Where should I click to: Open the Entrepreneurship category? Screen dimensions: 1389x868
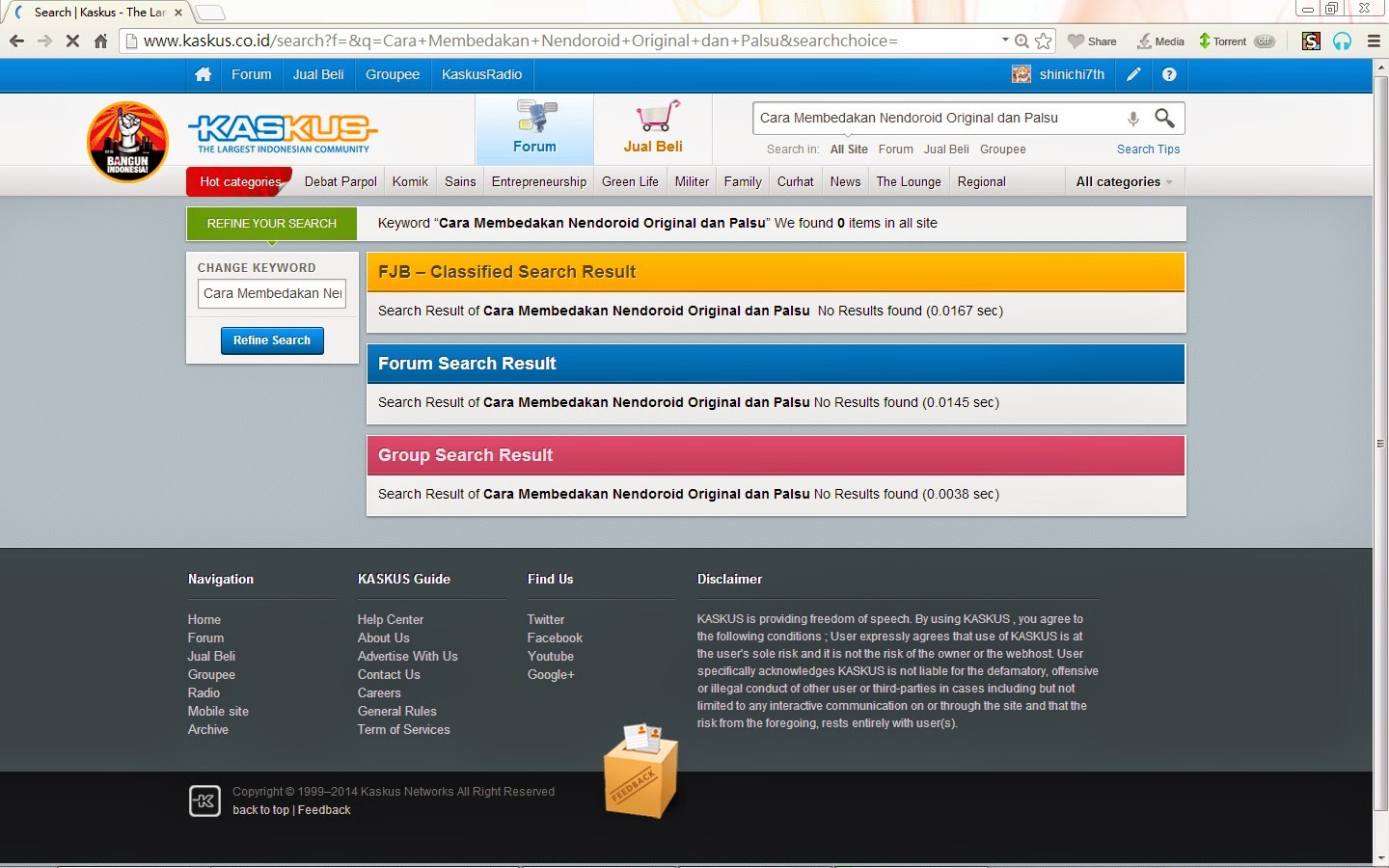(x=539, y=181)
